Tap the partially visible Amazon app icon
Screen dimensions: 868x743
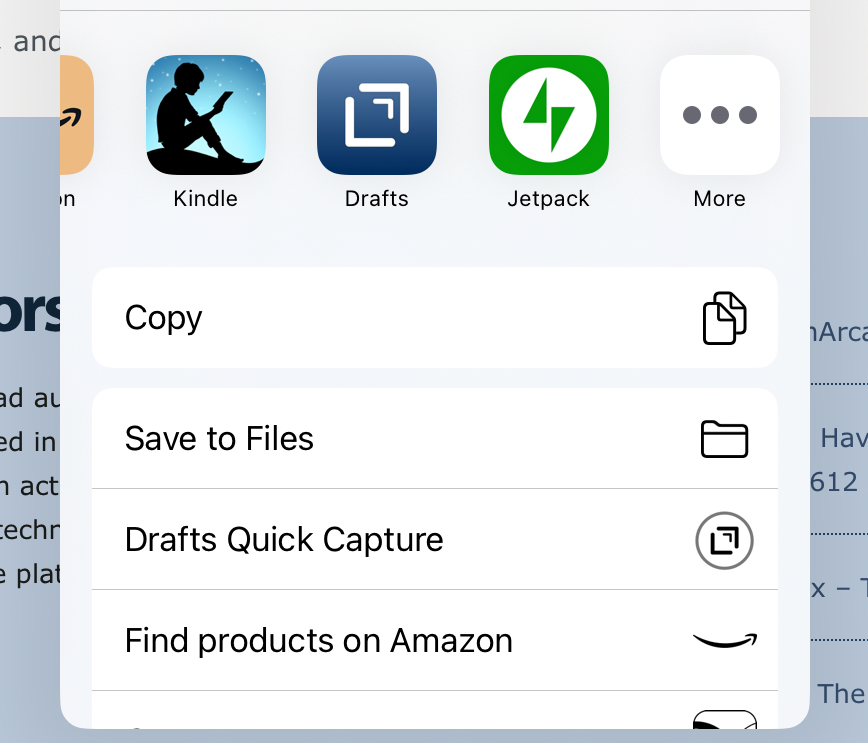(x=77, y=115)
